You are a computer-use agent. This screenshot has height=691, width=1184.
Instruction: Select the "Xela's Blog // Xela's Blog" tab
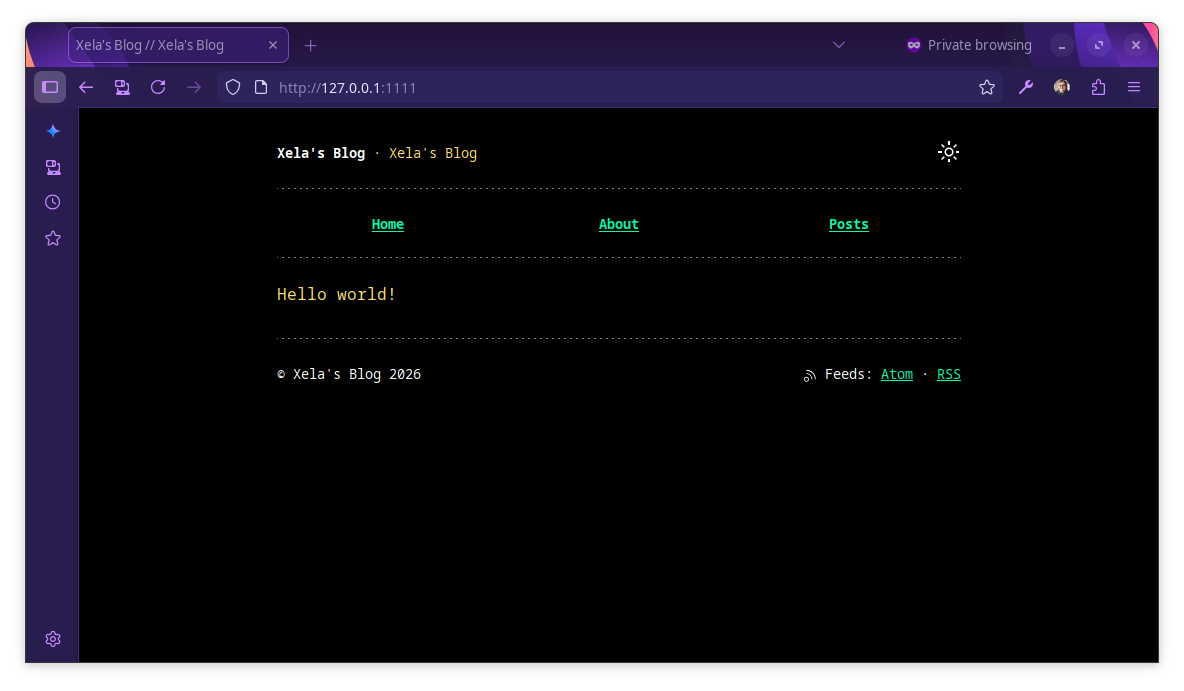(165, 45)
